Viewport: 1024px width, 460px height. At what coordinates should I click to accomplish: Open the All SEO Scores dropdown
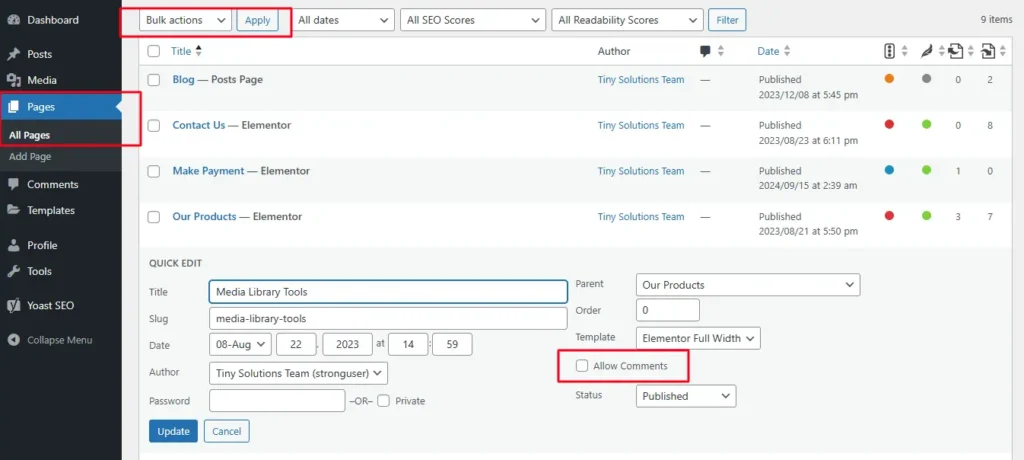[473, 20]
